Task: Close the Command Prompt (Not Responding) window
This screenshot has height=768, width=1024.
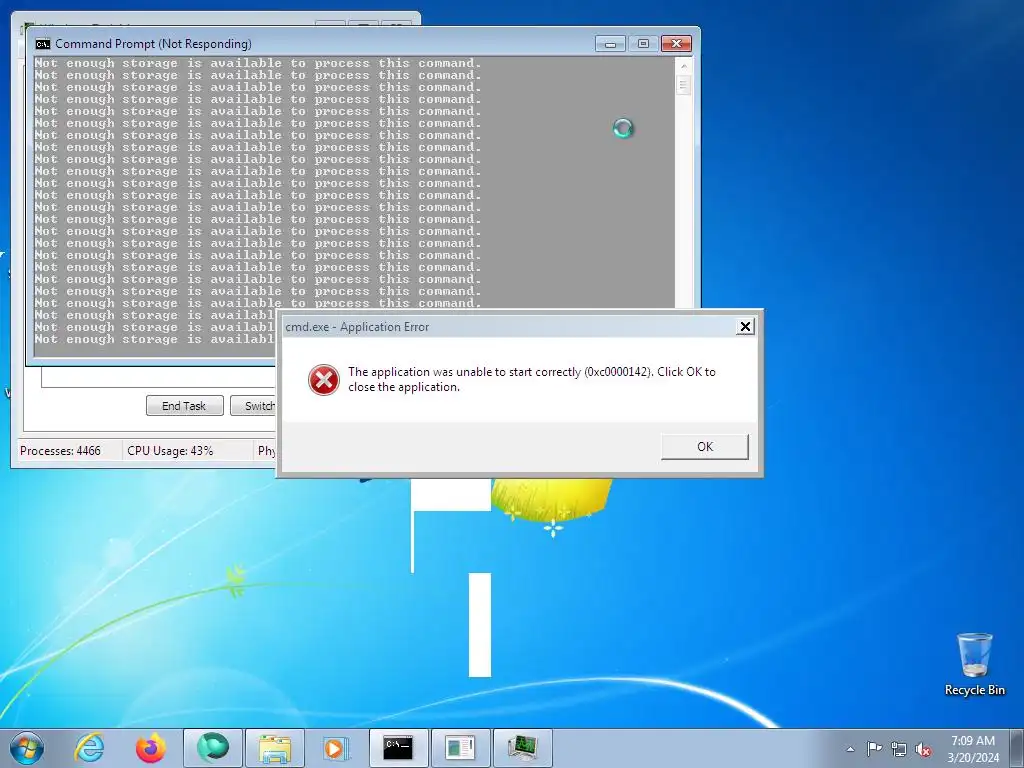Action: pos(677,44)
